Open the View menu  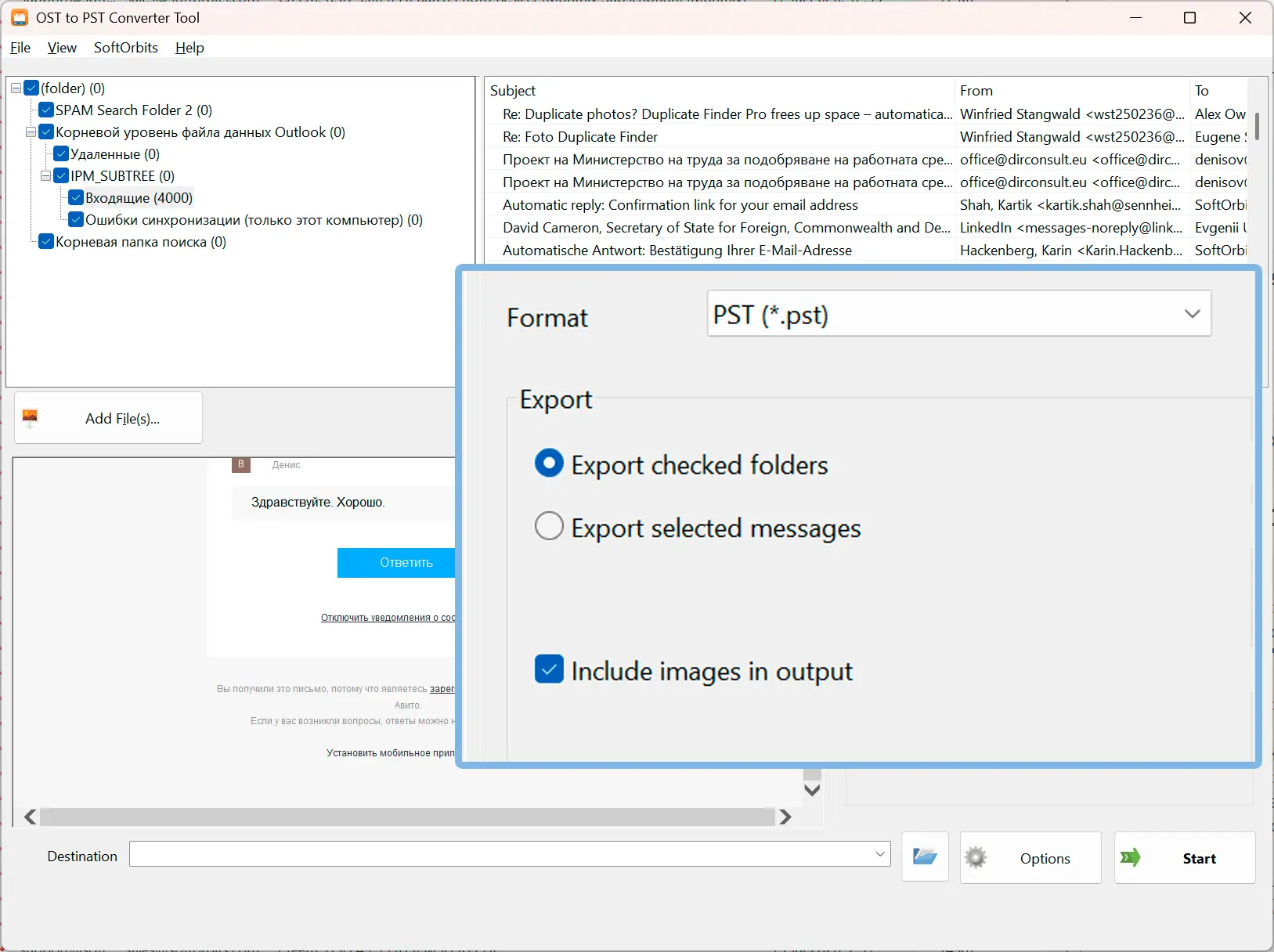[62, 48]
